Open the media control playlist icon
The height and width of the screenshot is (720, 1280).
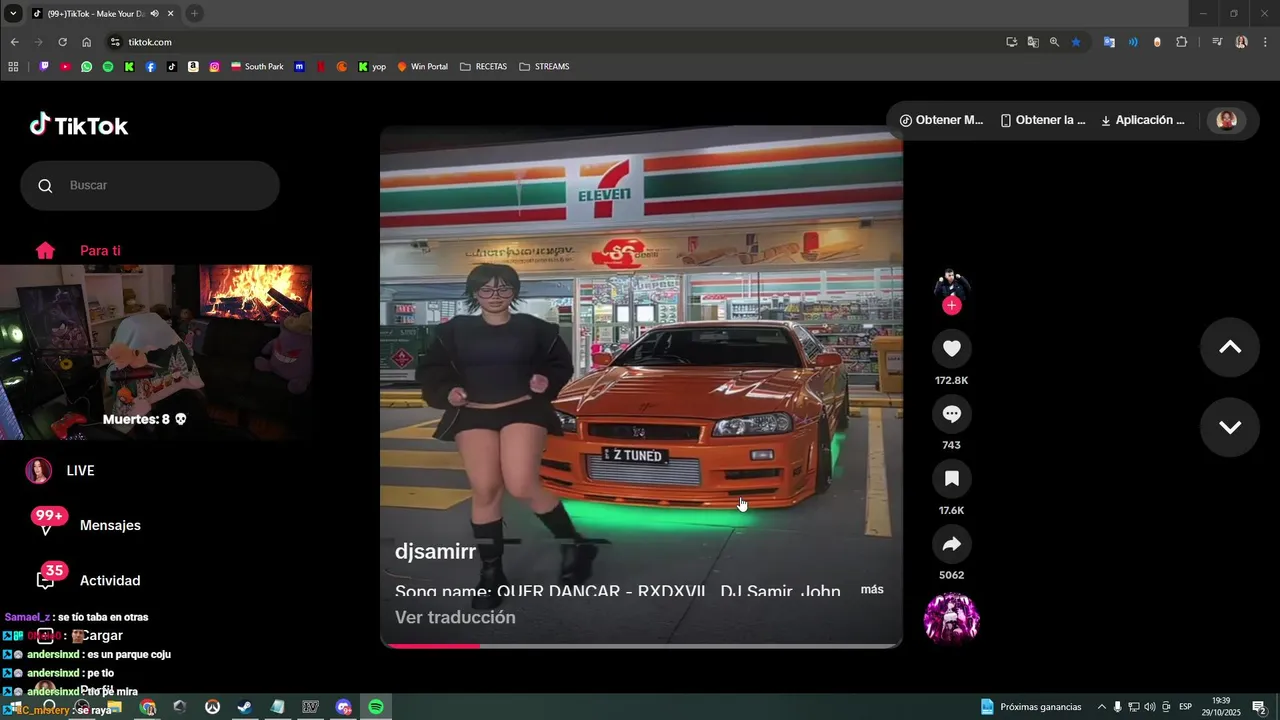click(x=1217, y=42)
